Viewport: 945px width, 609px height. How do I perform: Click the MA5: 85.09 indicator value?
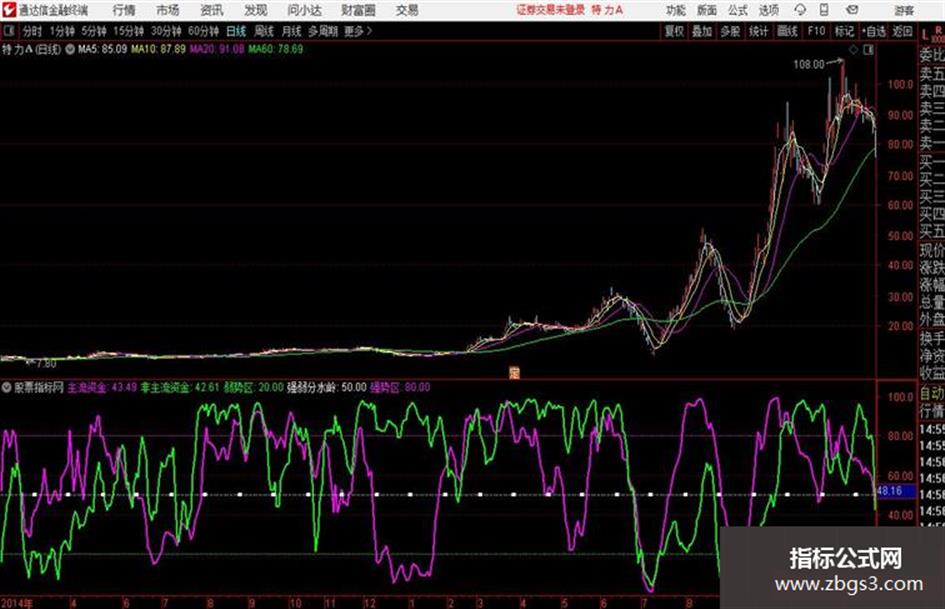coord(102,49)
